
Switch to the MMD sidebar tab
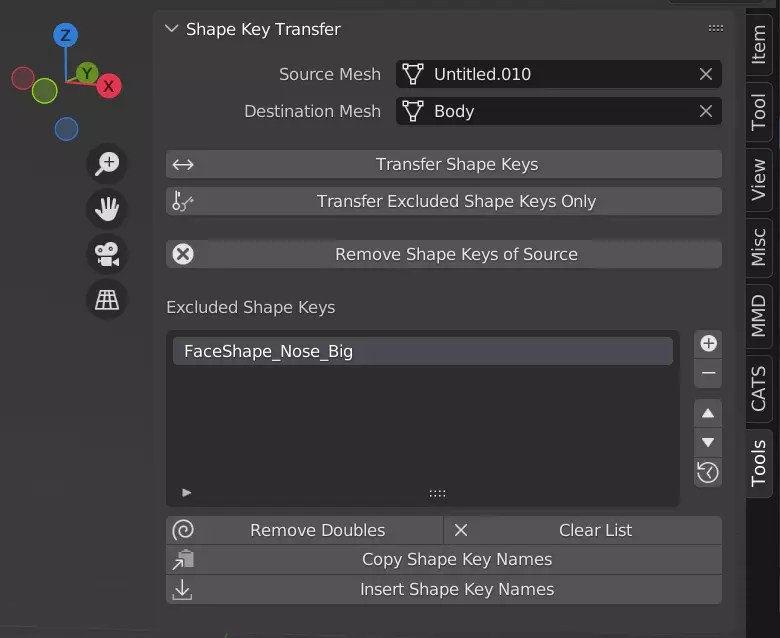point(759,316)
